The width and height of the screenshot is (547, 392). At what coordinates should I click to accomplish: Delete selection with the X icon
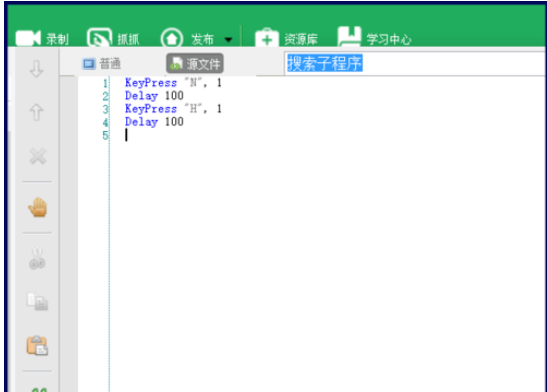(x=38, y=156)
